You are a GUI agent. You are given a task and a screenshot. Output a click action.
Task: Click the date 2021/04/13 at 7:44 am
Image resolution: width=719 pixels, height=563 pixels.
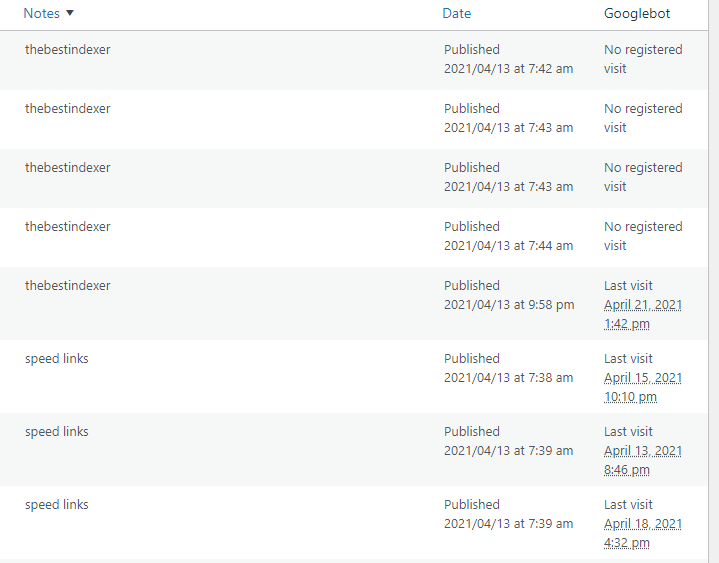[x=508, y=246]
